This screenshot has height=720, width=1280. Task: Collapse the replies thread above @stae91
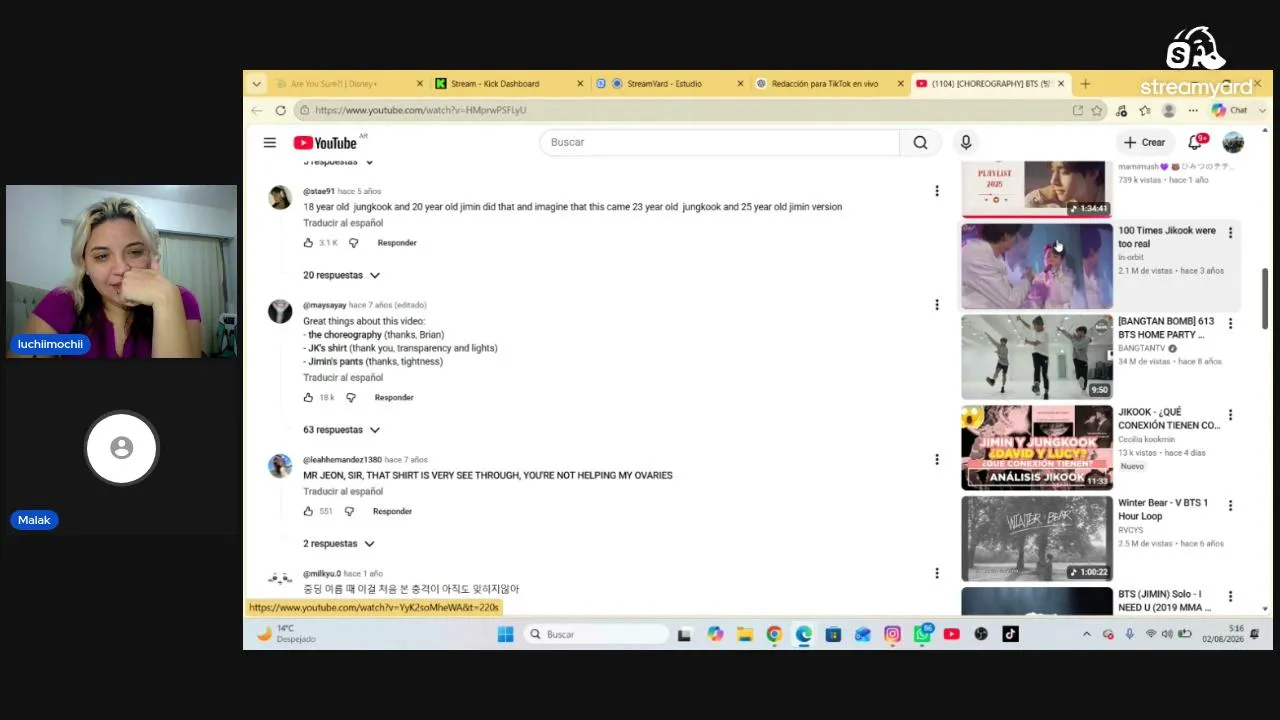click(339, 162)
